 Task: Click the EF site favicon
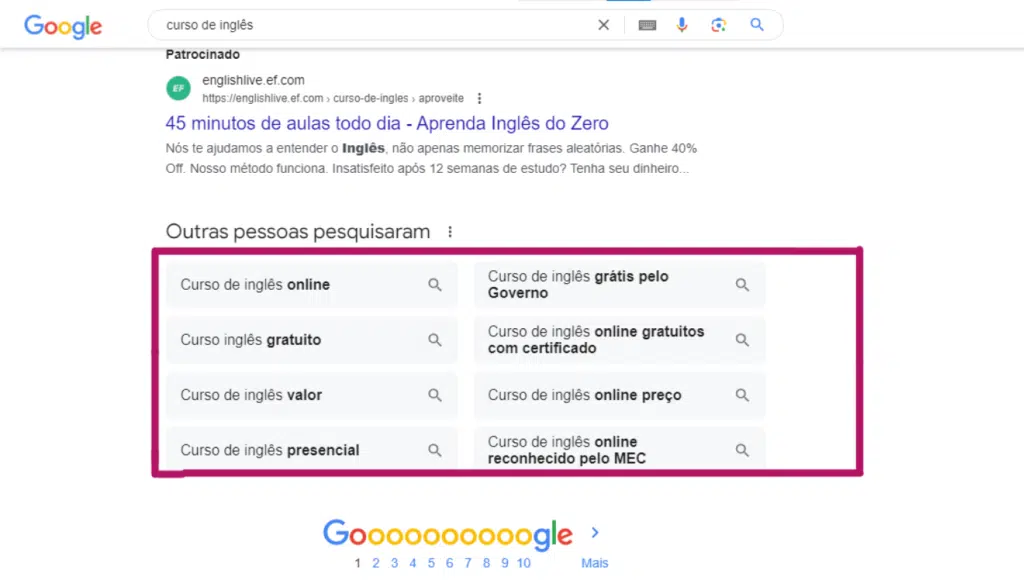(178, 88)
